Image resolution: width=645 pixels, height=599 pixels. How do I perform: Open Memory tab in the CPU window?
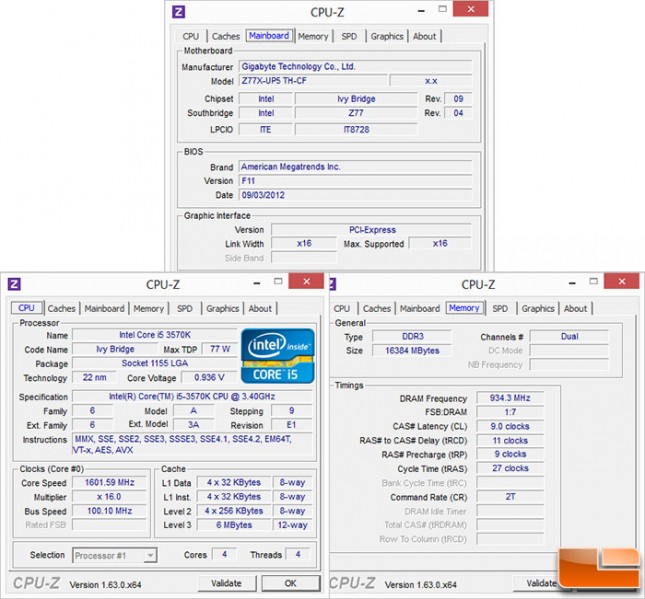click(148, 309)
